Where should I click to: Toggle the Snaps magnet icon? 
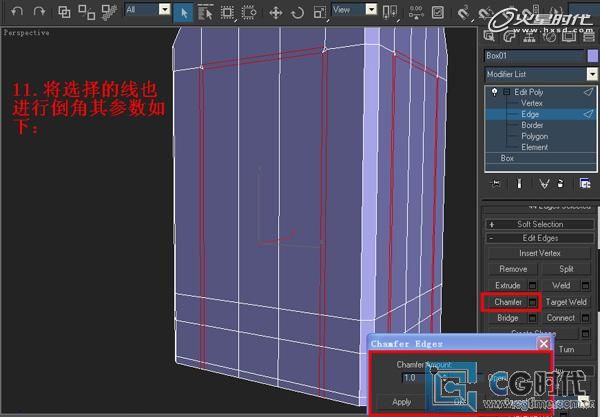[464, 13]
